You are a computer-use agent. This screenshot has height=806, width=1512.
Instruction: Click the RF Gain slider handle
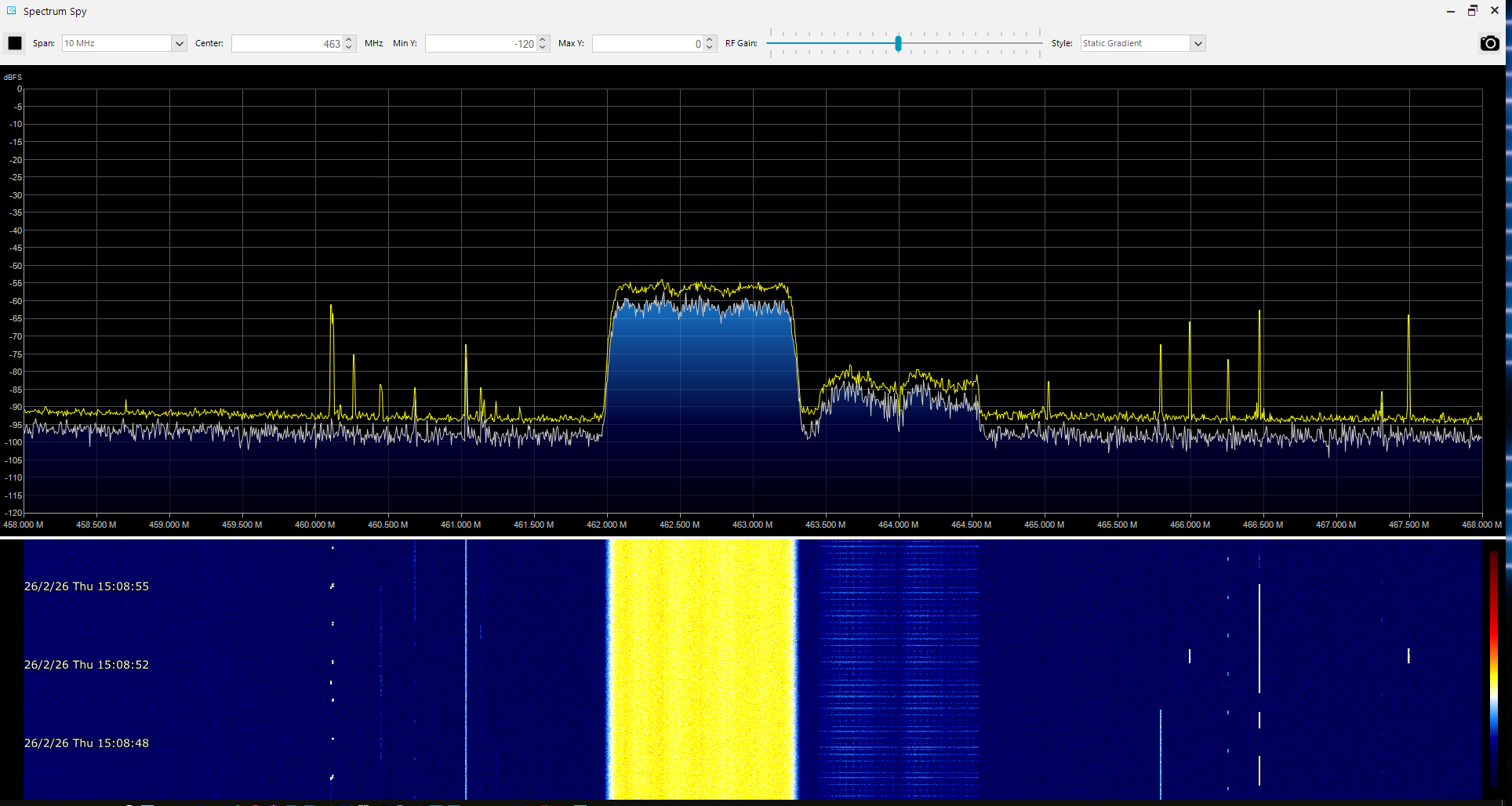[898, 43]
